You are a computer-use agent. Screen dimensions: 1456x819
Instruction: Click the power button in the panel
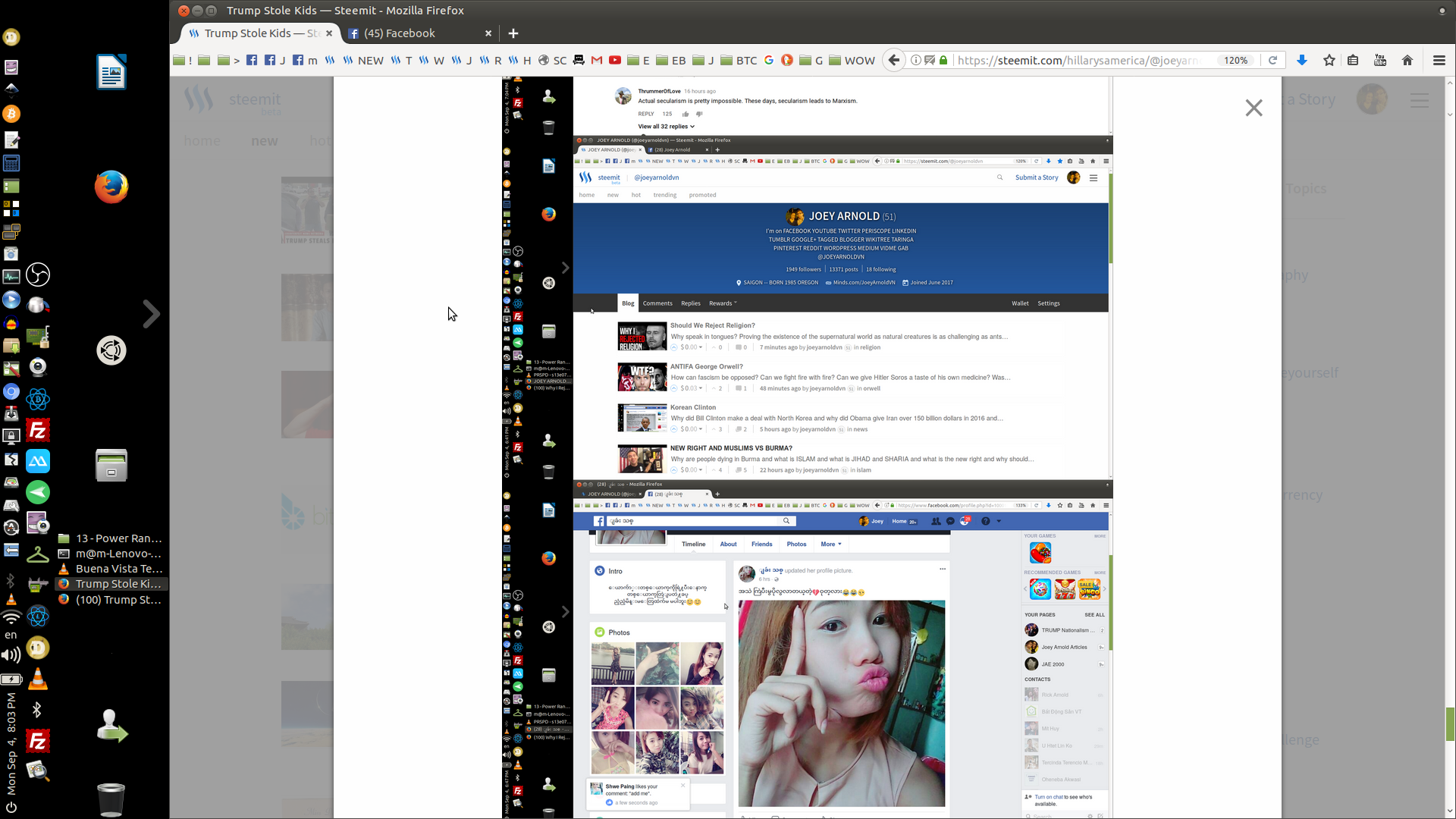point(11,808)
